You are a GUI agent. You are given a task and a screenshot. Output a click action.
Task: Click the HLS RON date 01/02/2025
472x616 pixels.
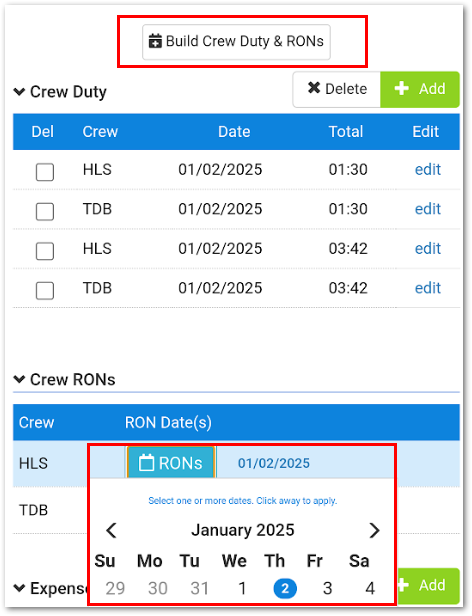[x=274, y=463]
